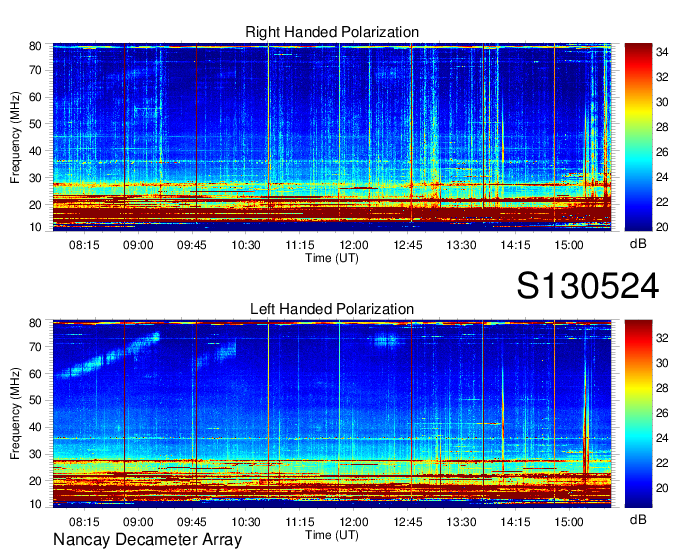The width and height of the screenshot is (680, 552).
Task: Click the "12:00" tick on the bottom plot
Action: [354, 522]
